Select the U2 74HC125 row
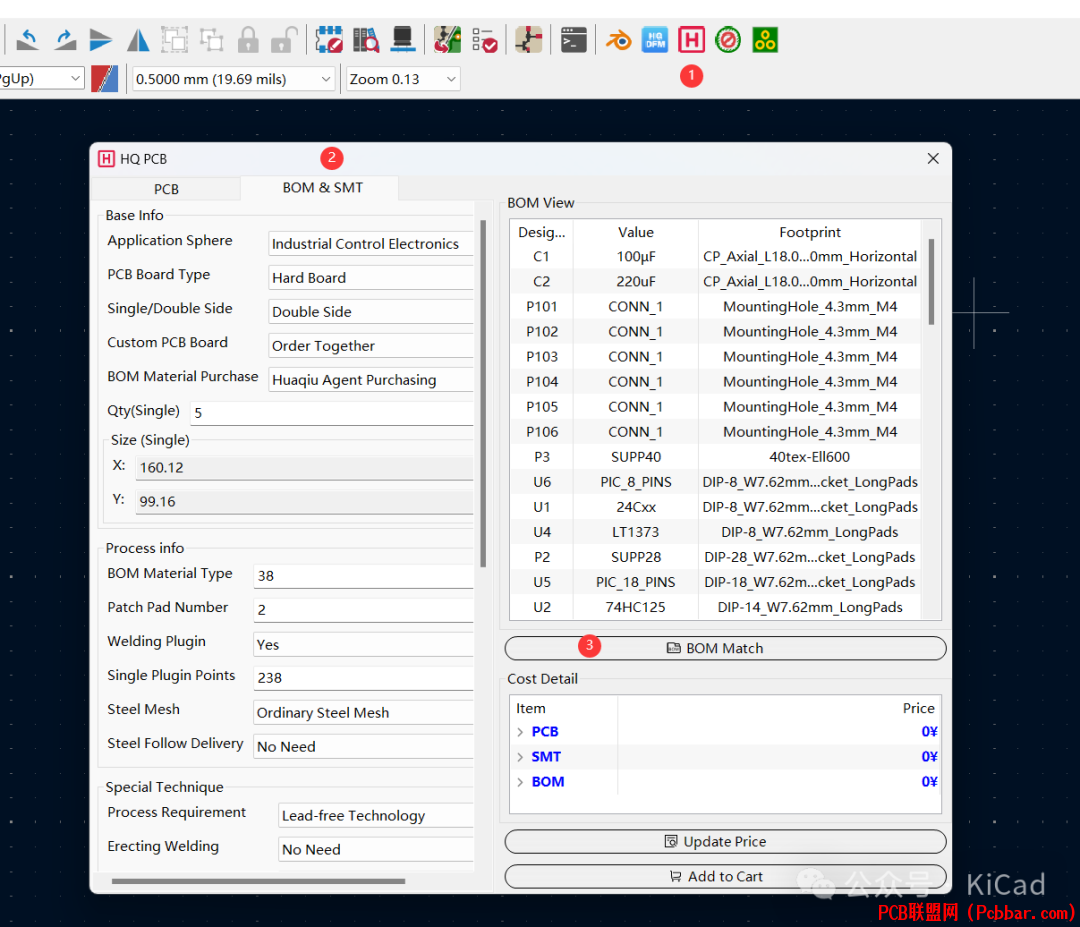The image size is (1080, 927). pyautogui.click(x=716, y=607)
